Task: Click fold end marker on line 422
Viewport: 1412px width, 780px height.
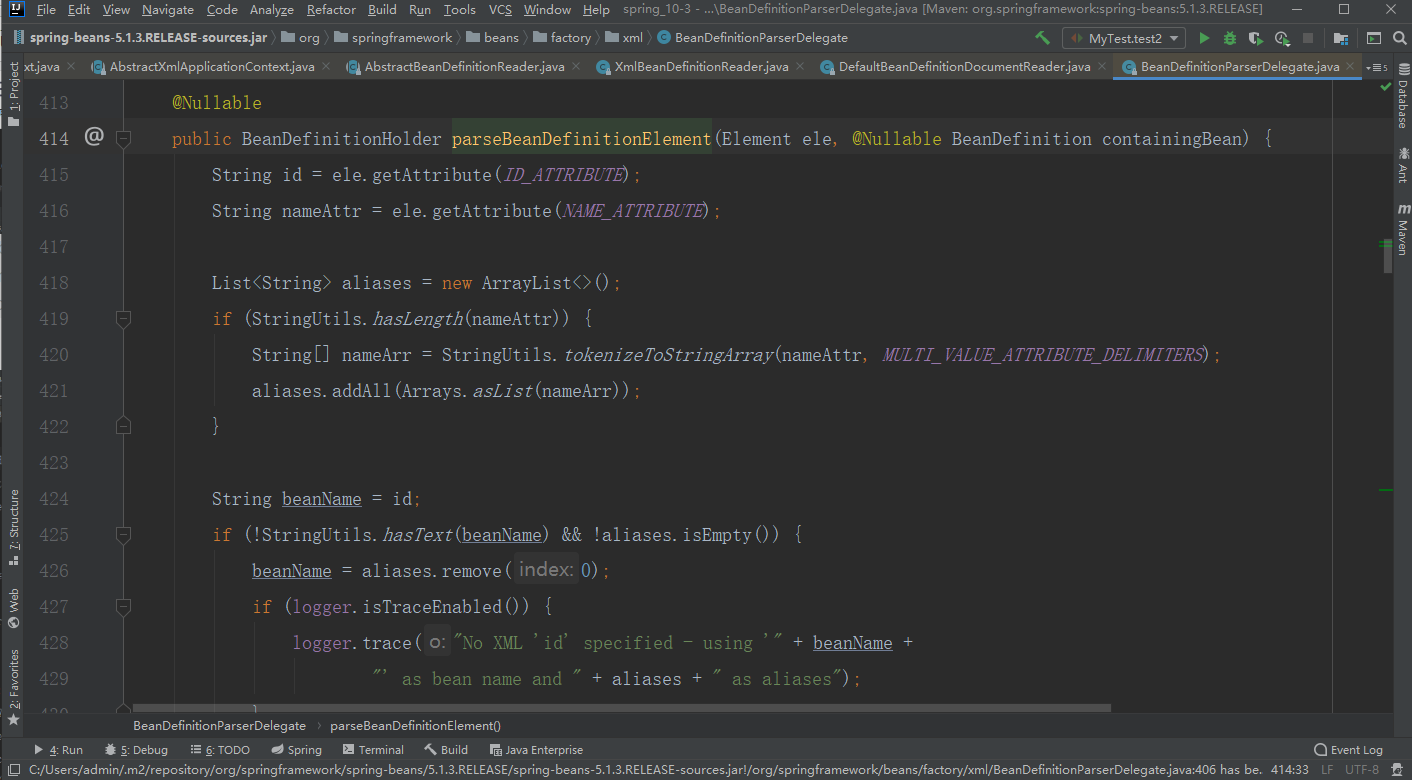Action: [x=124, y=427]
